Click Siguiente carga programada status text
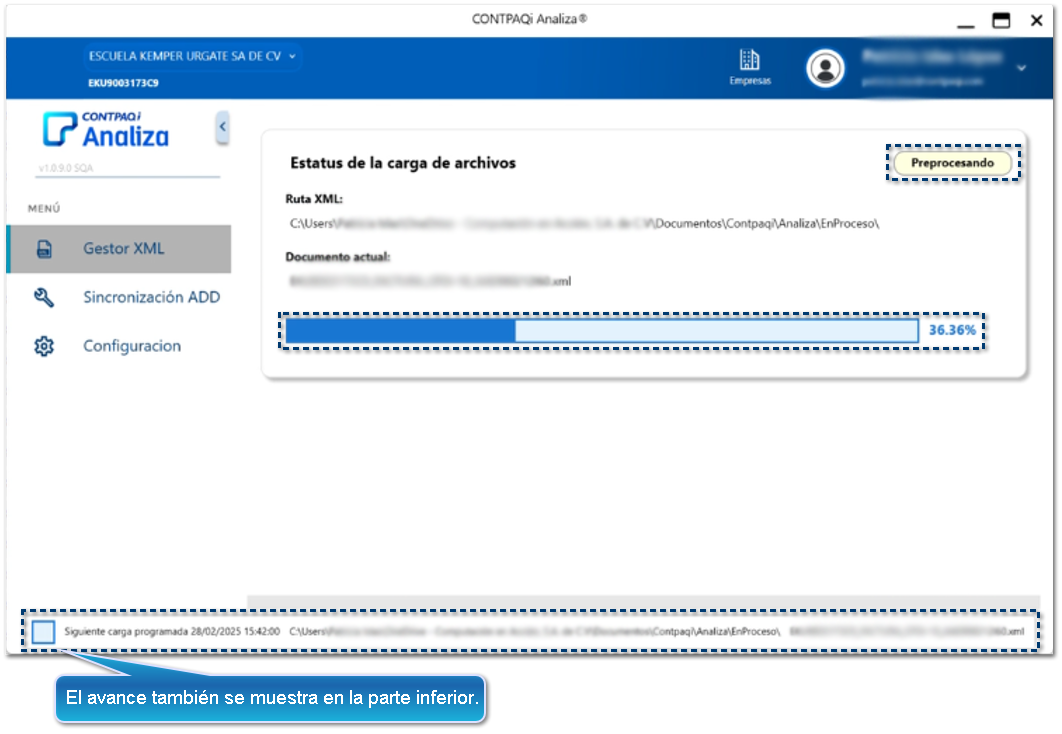The image size is (1062, 734). coord(172,631)
